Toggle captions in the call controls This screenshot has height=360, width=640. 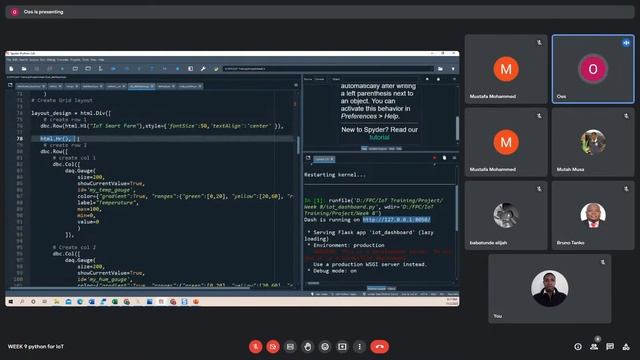click(290, 347)
